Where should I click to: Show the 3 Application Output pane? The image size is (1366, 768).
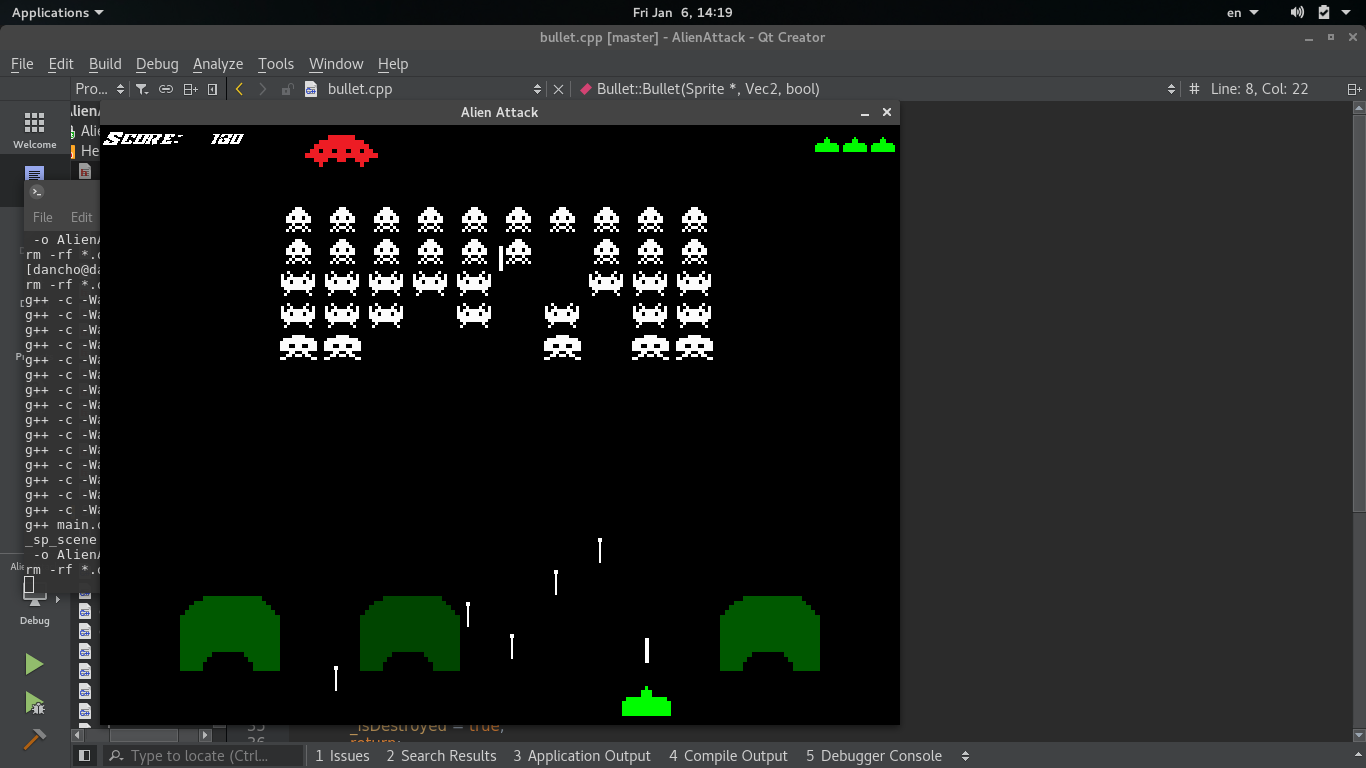(582, 756)
